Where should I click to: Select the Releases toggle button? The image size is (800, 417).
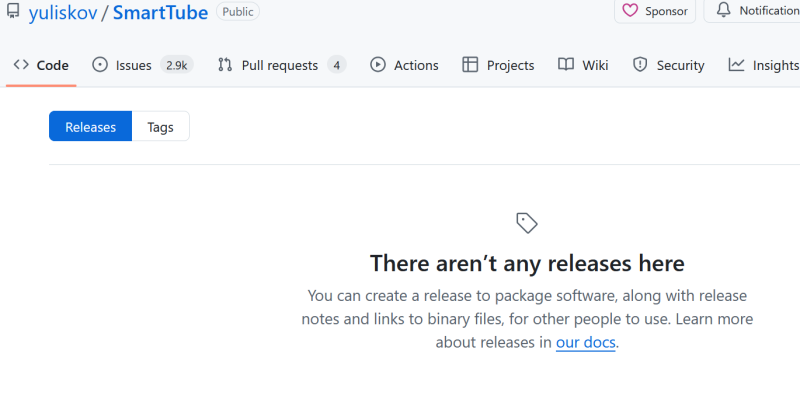click(90, 127)
